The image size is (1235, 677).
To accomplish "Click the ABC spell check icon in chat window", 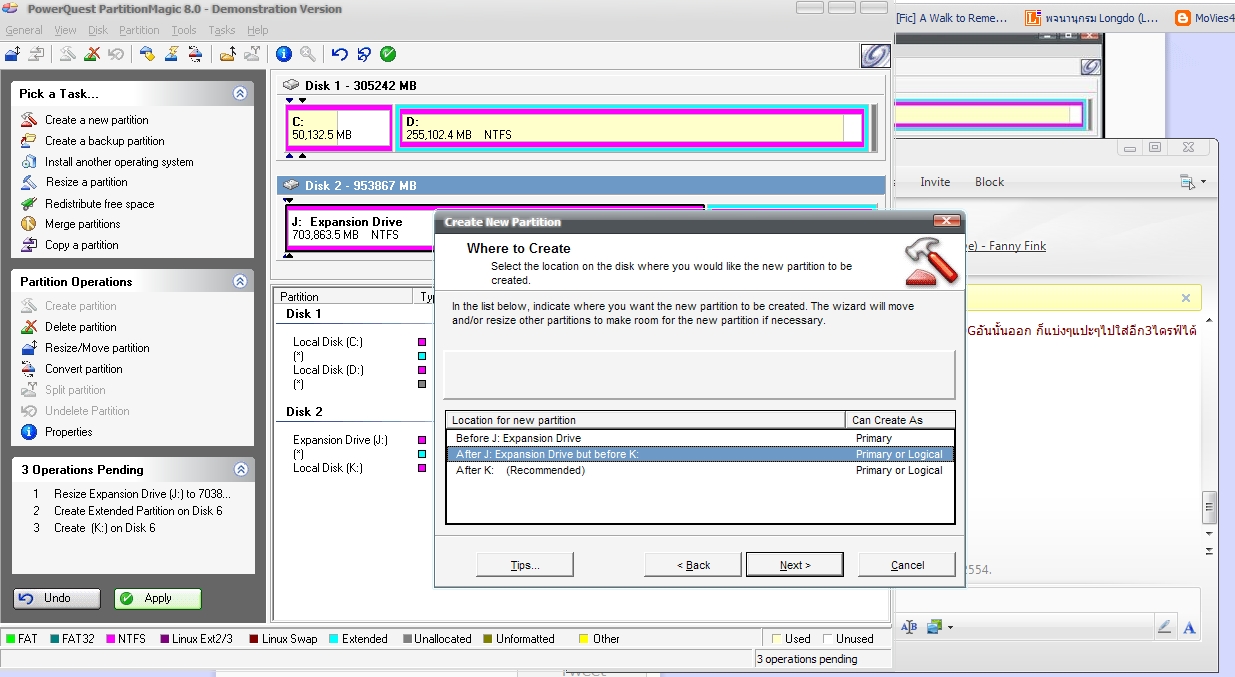I will 909,627.
